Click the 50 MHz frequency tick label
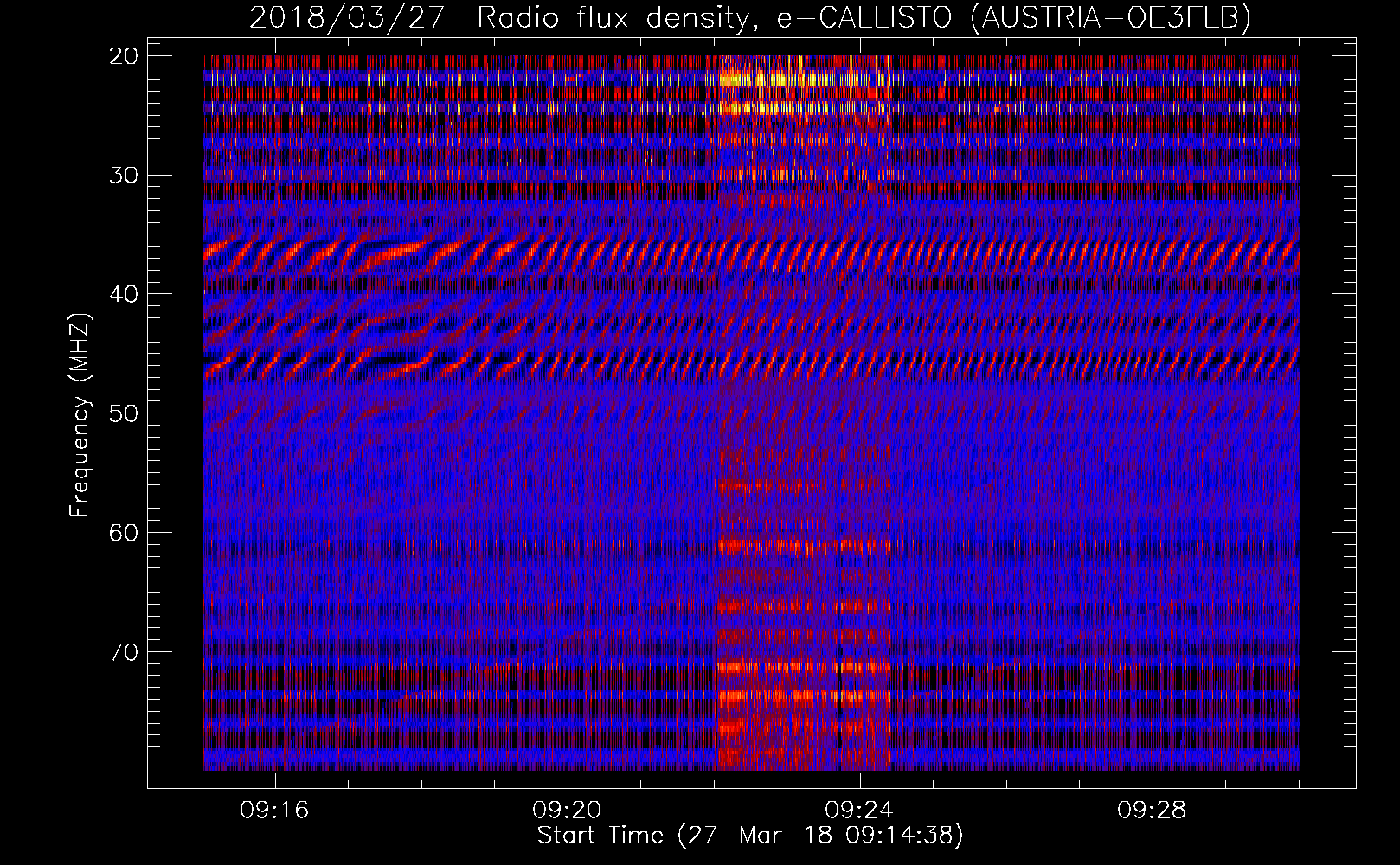 125,413
